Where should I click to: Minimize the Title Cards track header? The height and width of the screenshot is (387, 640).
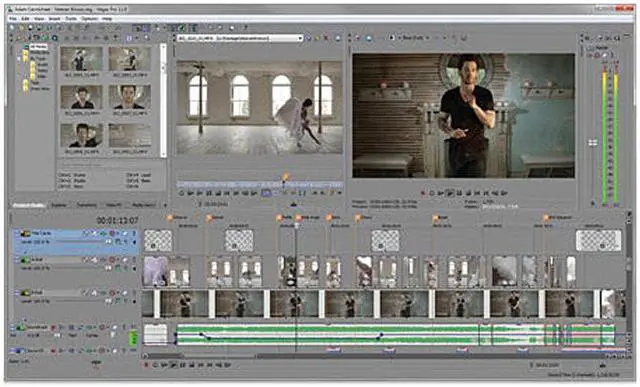(17, 232)
